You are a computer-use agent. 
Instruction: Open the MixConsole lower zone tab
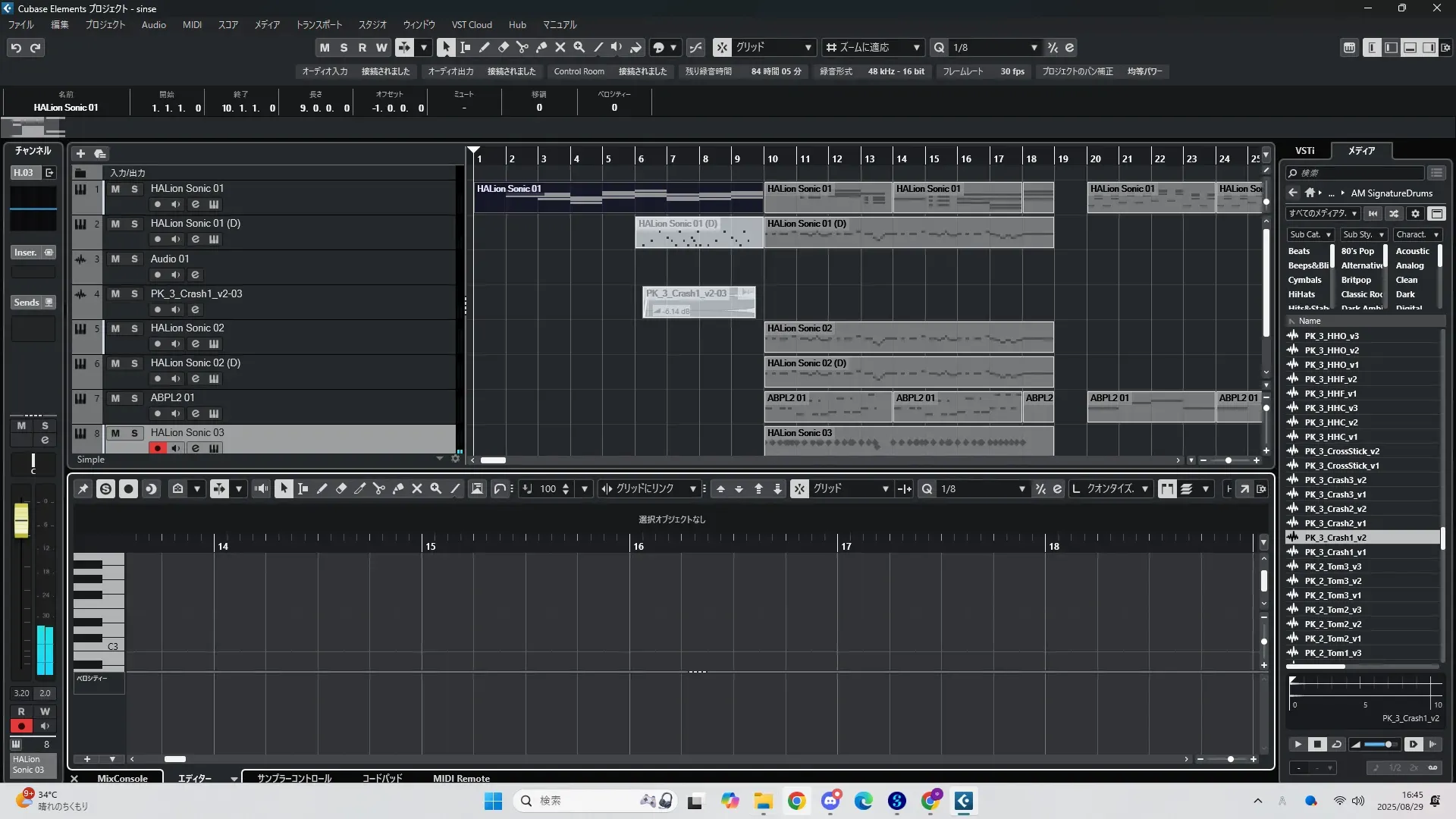click(122, 778)
